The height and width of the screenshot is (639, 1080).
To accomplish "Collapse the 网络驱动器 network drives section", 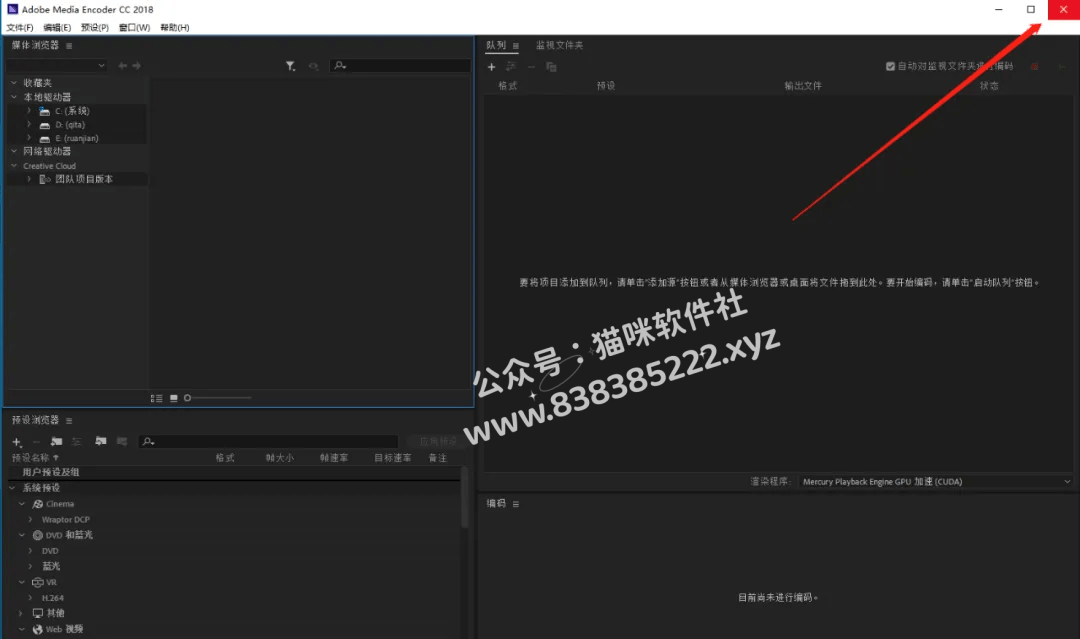I will 14,151.
